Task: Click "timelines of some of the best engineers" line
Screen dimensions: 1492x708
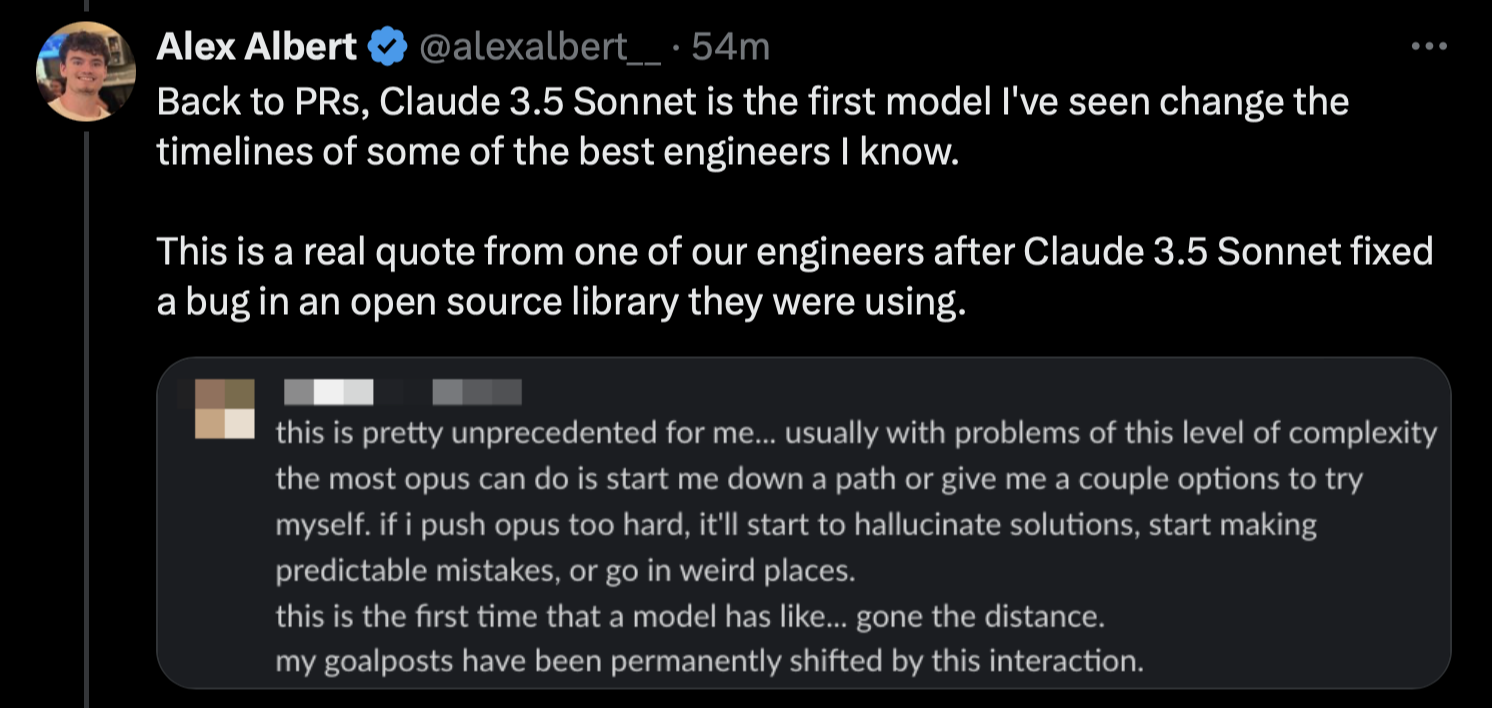Action: [x=557, y=153]
